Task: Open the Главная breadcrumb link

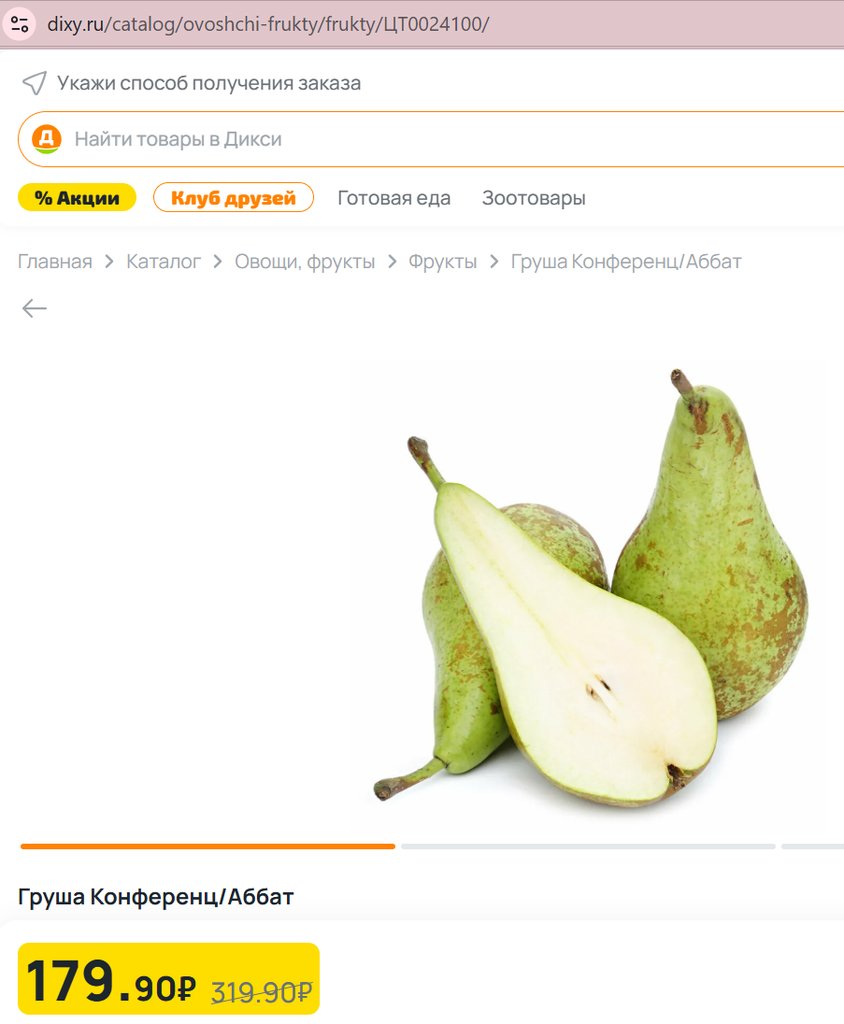Action: [55, 262]
